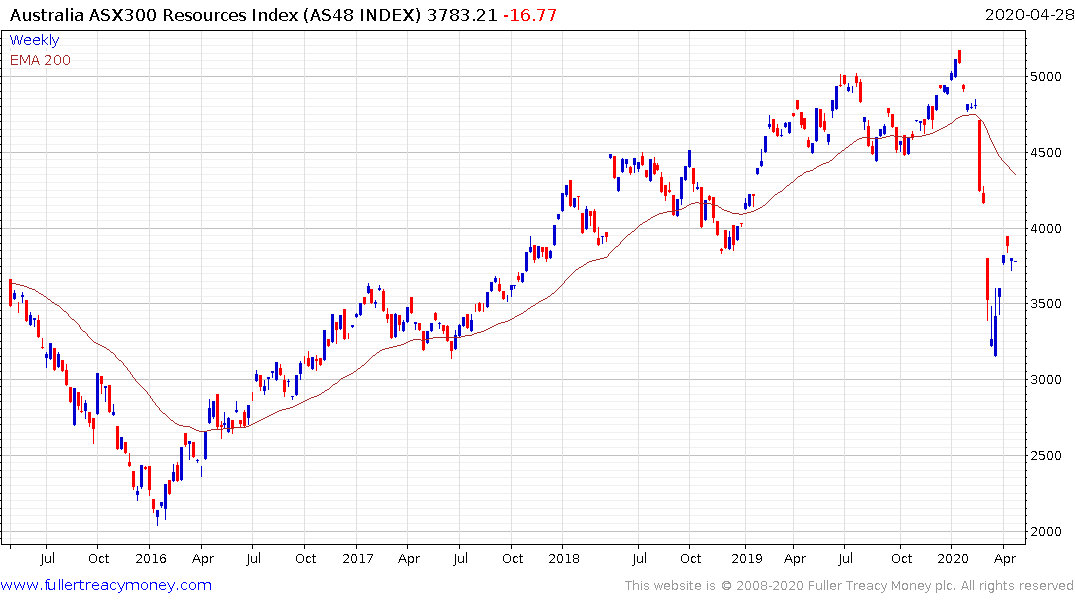Click the 4500 price axis label
Viewport: 1075px width, 600px height.
[x=1046, y=153]
